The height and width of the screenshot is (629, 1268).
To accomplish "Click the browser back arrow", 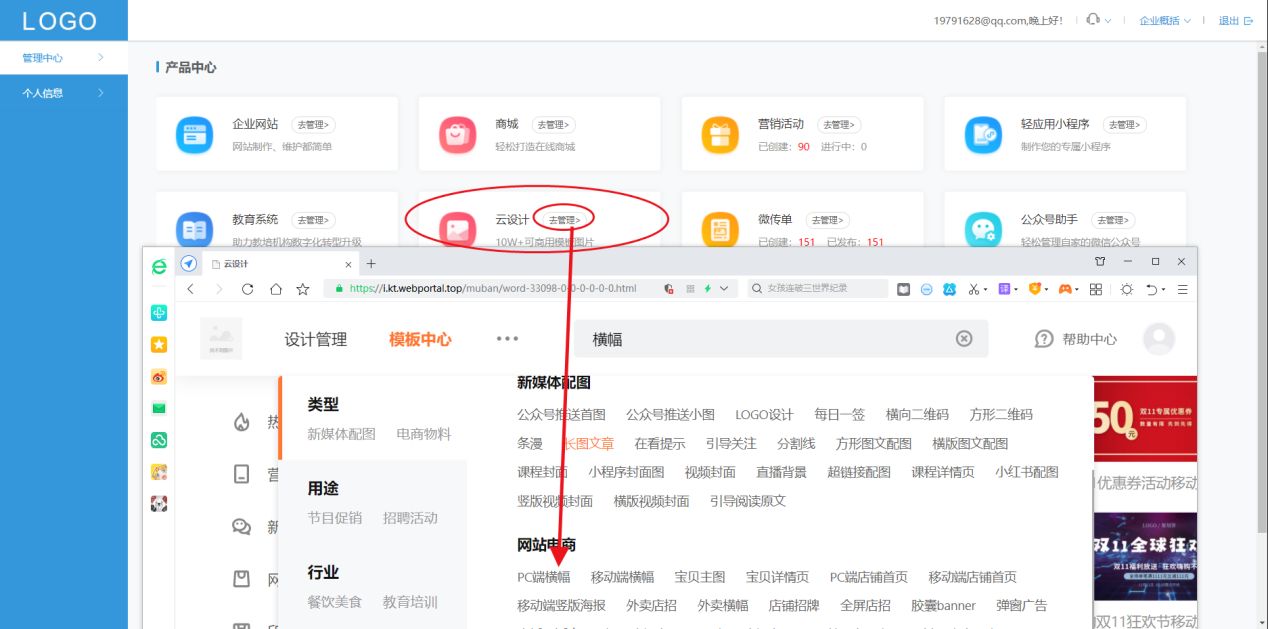I will pyautogui.click(x=190, y=289).
